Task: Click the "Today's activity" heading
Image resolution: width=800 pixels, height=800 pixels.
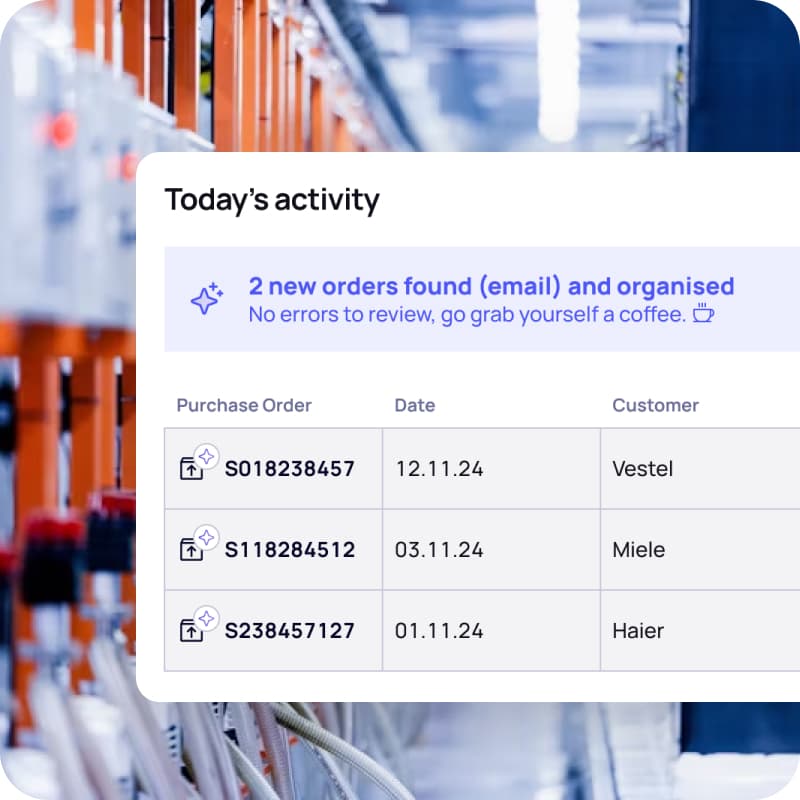Action: [x=272, y=200]
